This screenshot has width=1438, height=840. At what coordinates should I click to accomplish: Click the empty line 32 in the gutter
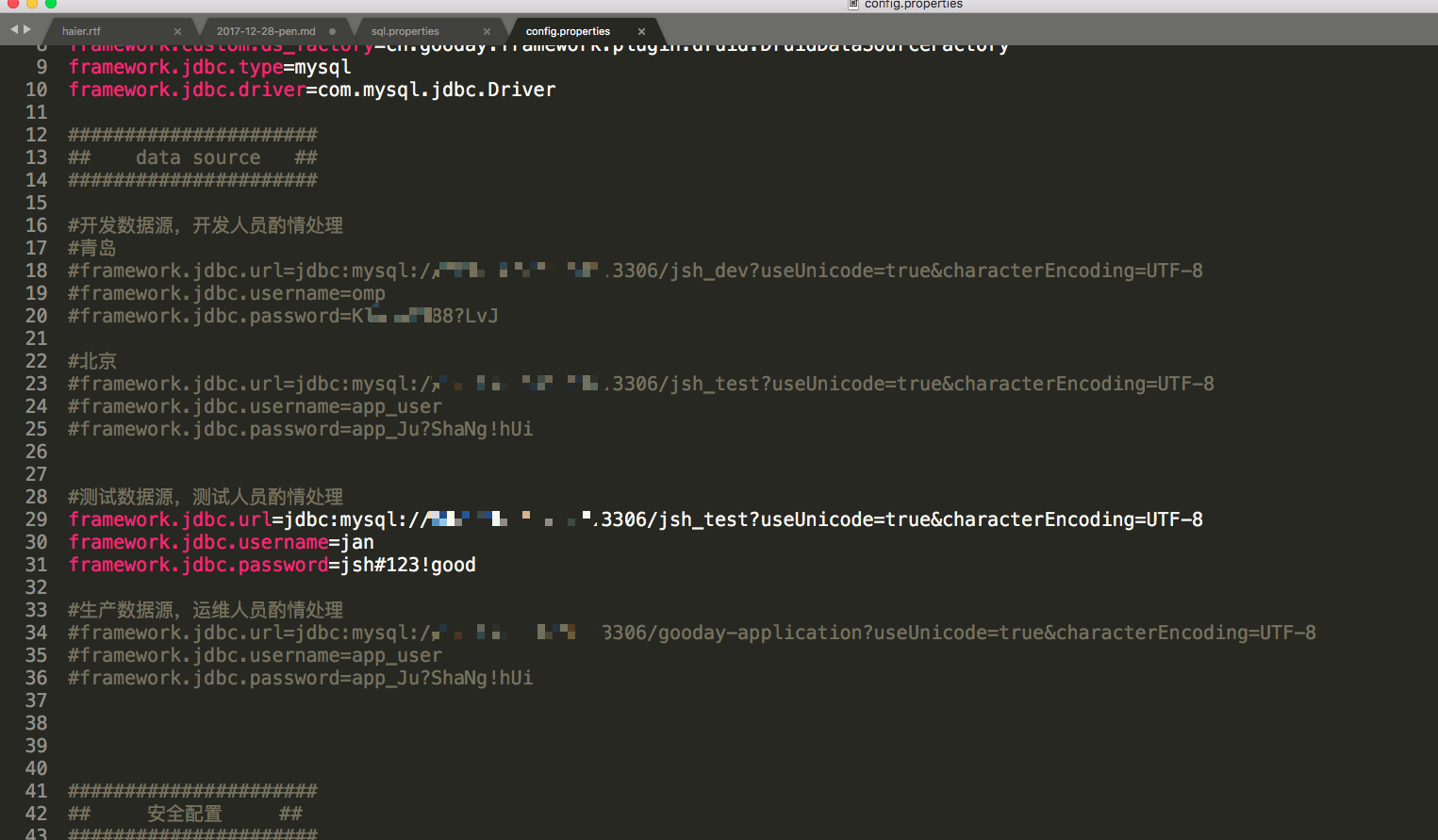[36, 587]
